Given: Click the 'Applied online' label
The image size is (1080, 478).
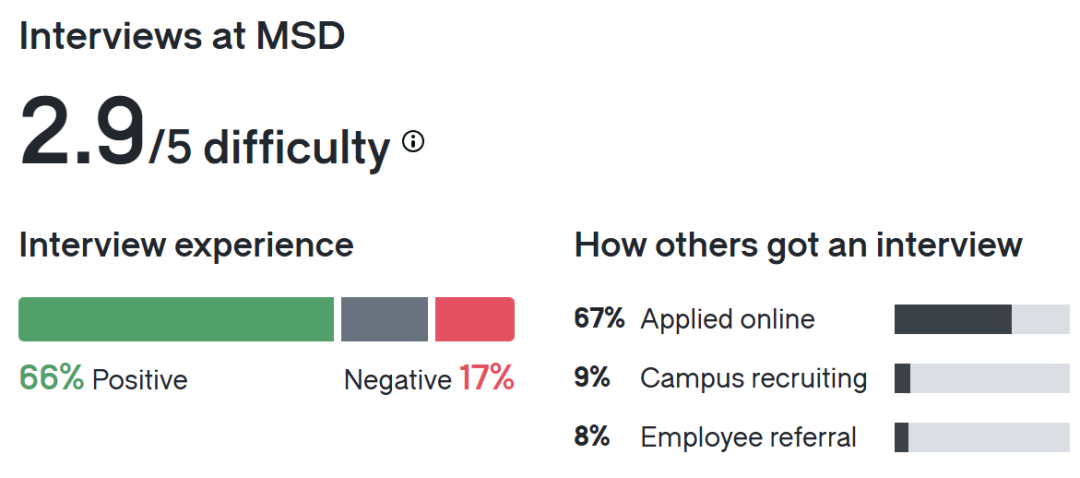Looking at the screenshot, I should pos(727,319).
